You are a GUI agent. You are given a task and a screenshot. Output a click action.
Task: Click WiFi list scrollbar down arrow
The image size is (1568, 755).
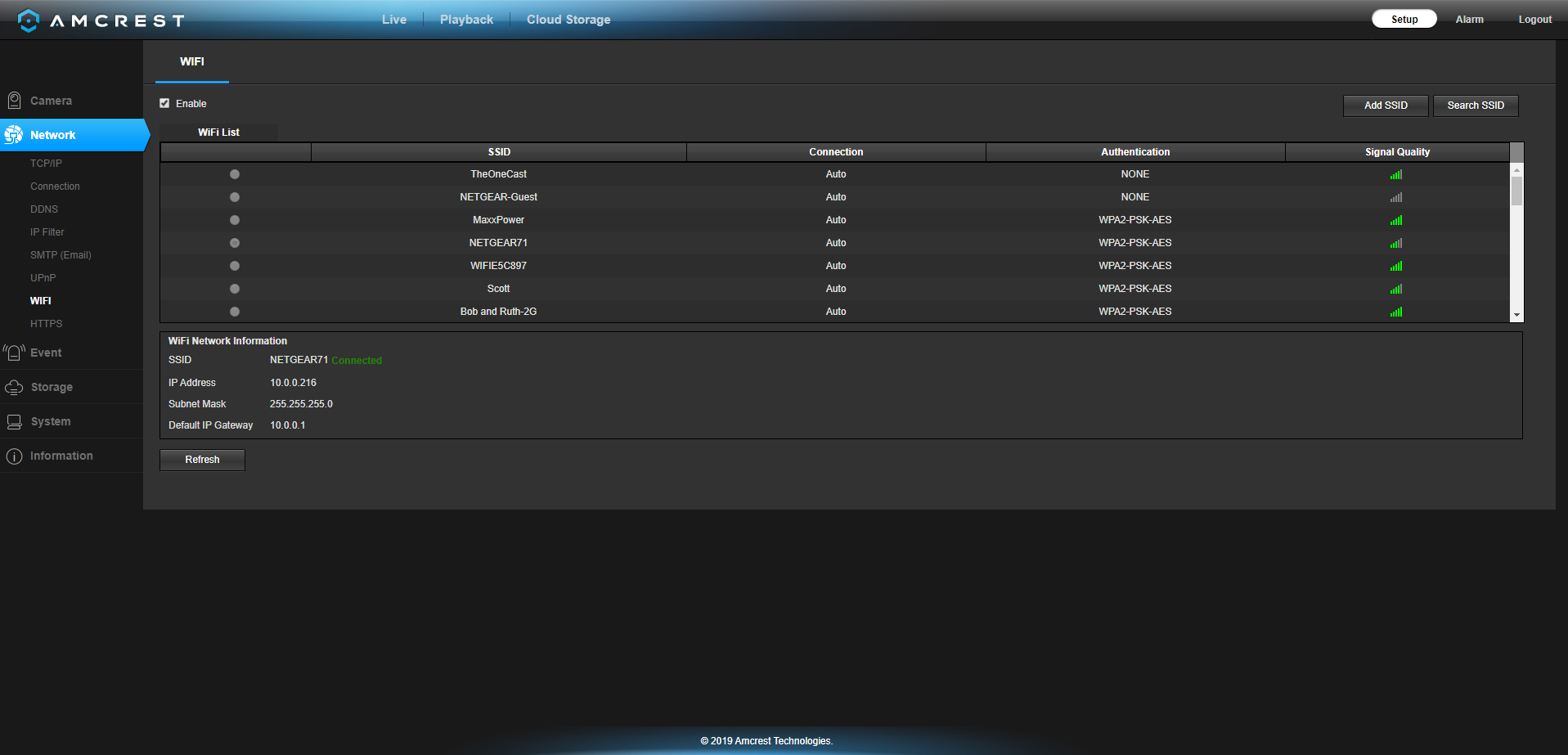(1516, 315)
